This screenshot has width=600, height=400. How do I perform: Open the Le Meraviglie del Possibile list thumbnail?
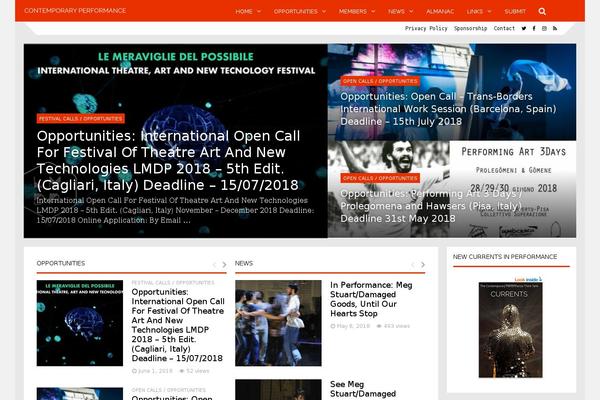tap(80, 323)
